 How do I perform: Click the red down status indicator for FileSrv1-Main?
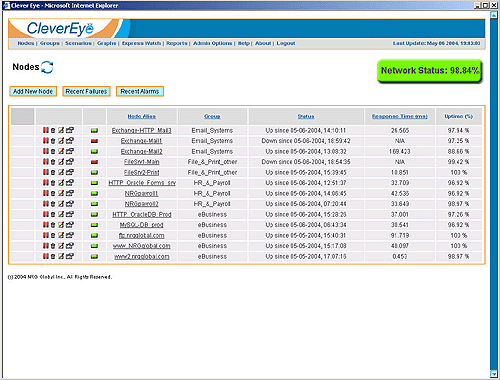coord(94,162)
